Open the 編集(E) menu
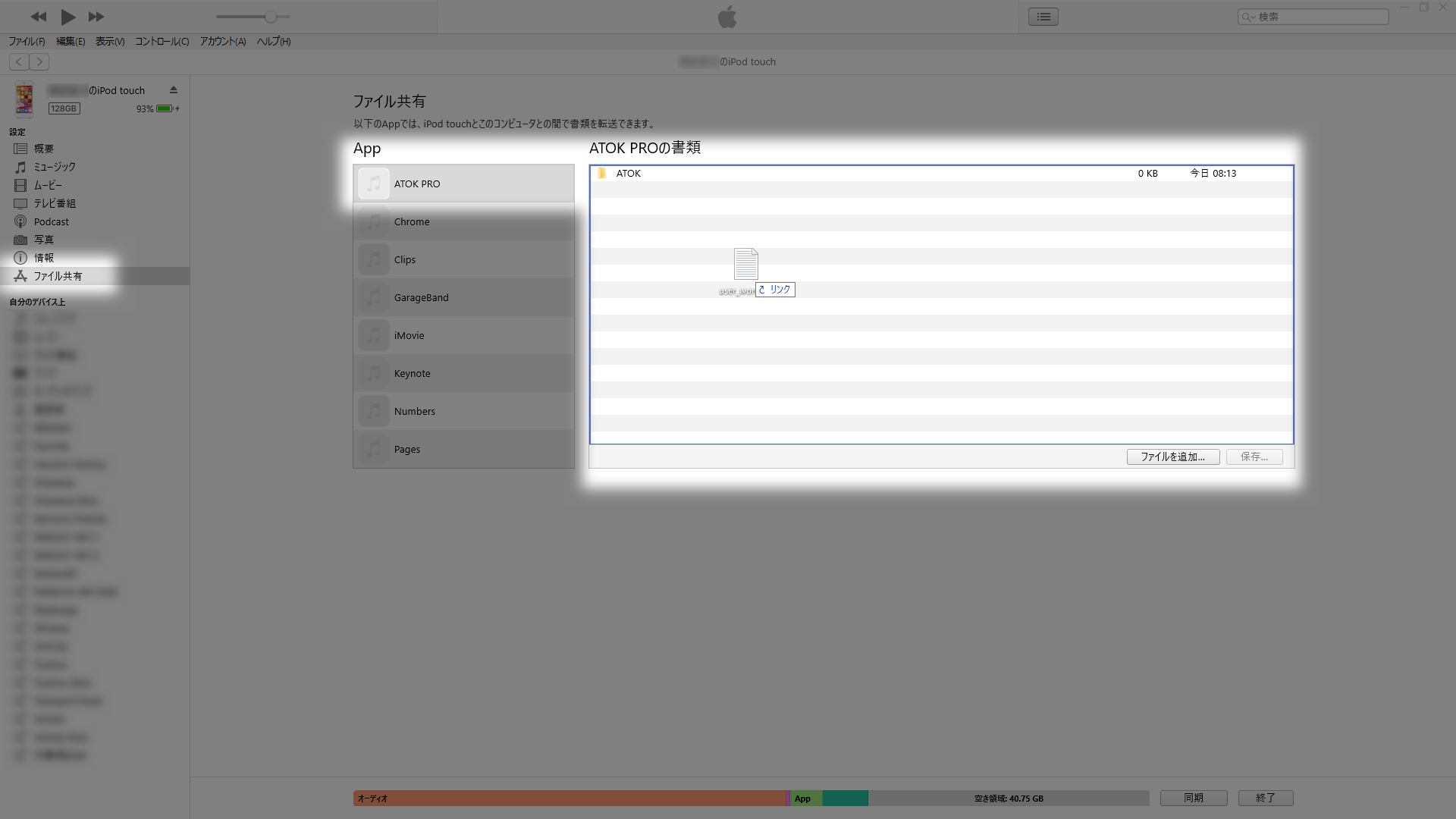 tap(71, 42)
